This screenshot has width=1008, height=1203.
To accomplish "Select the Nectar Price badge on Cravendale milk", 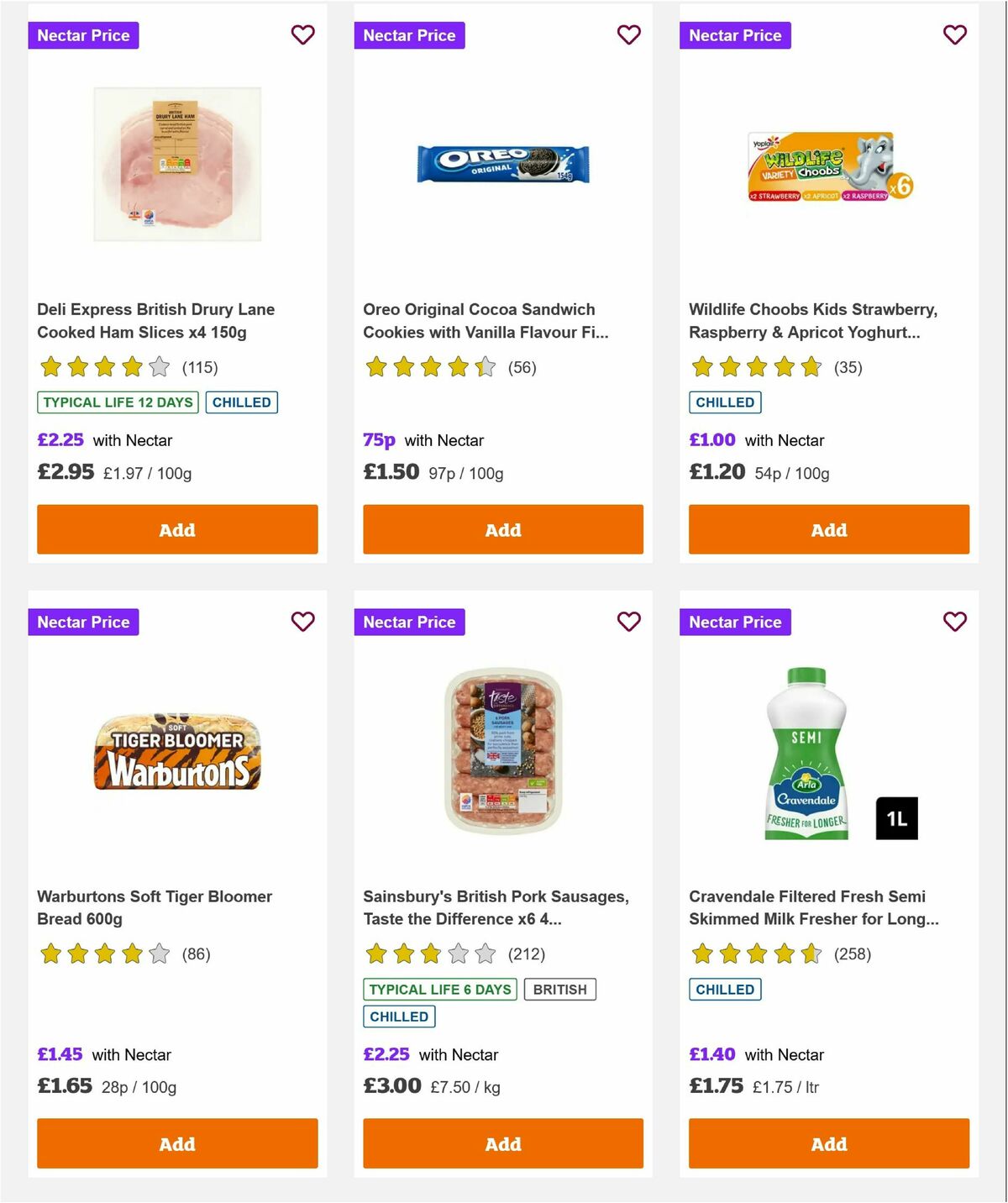I will click(735, 622).
